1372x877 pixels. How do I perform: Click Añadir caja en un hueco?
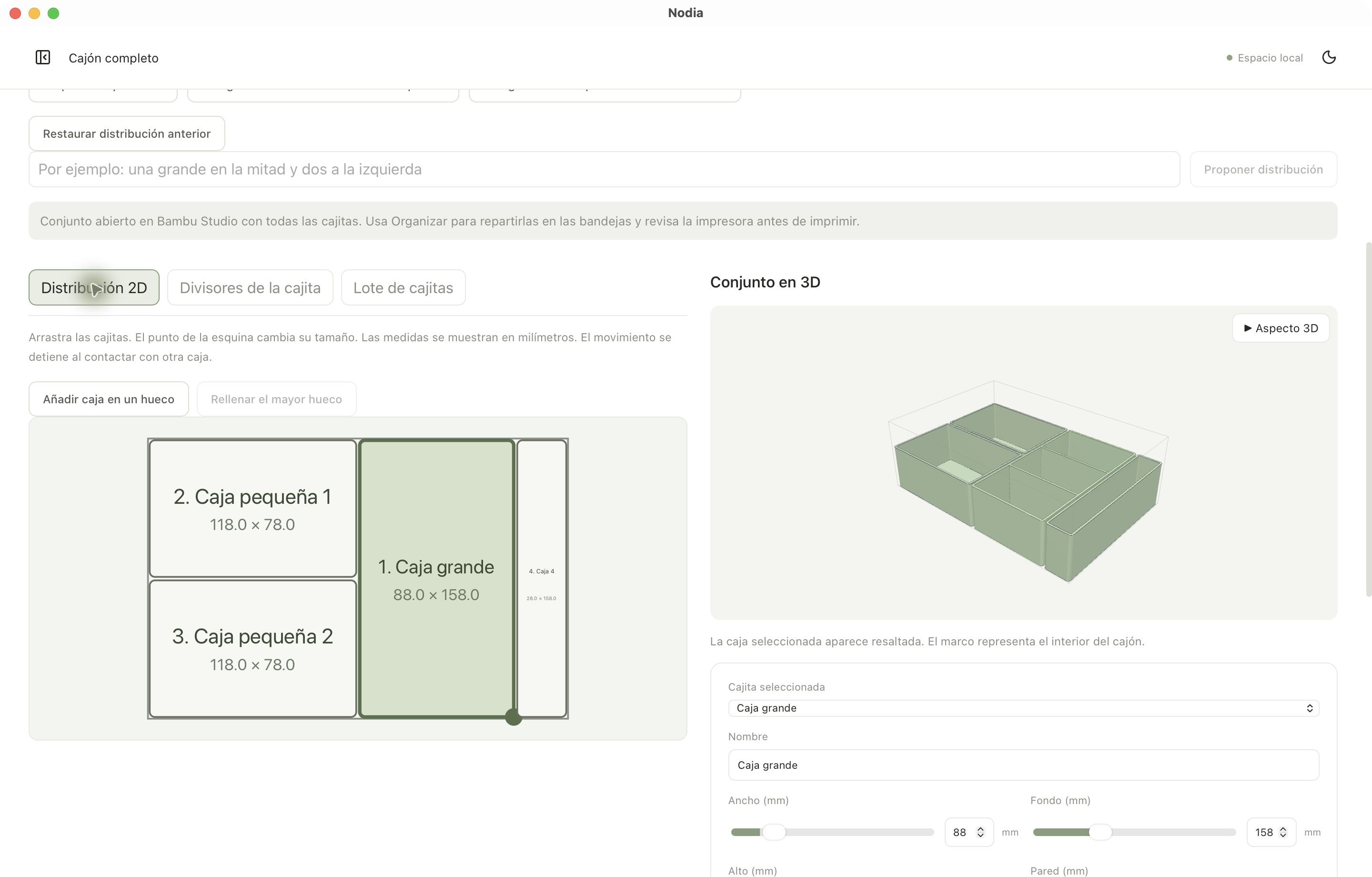[x=109, y=399]
